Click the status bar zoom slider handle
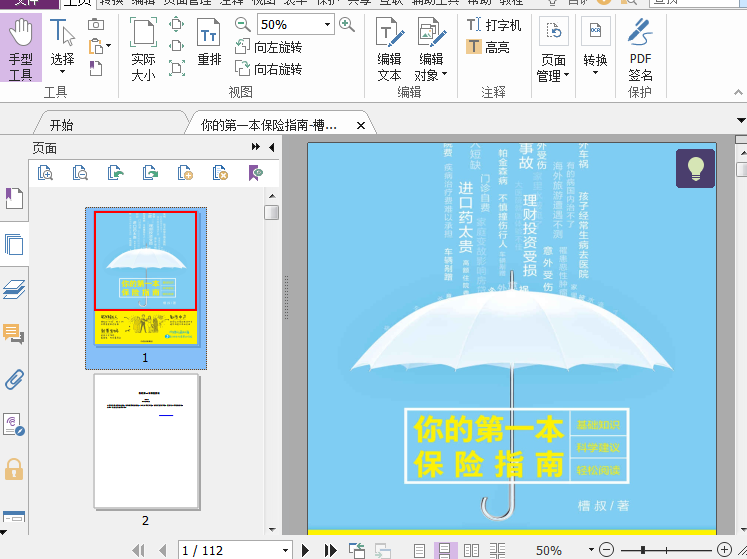 point(643,550)
